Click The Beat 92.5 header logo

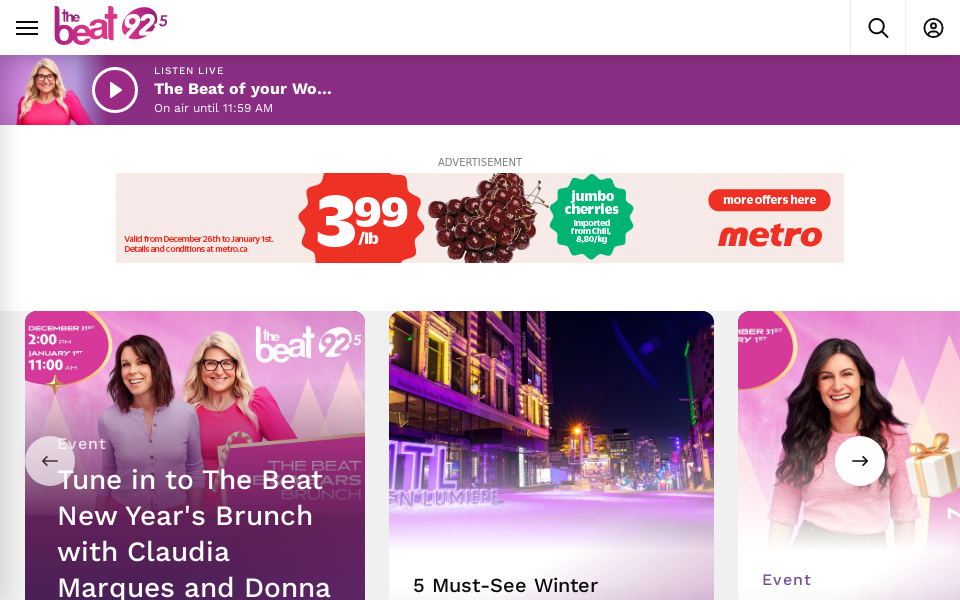[111, 26]
